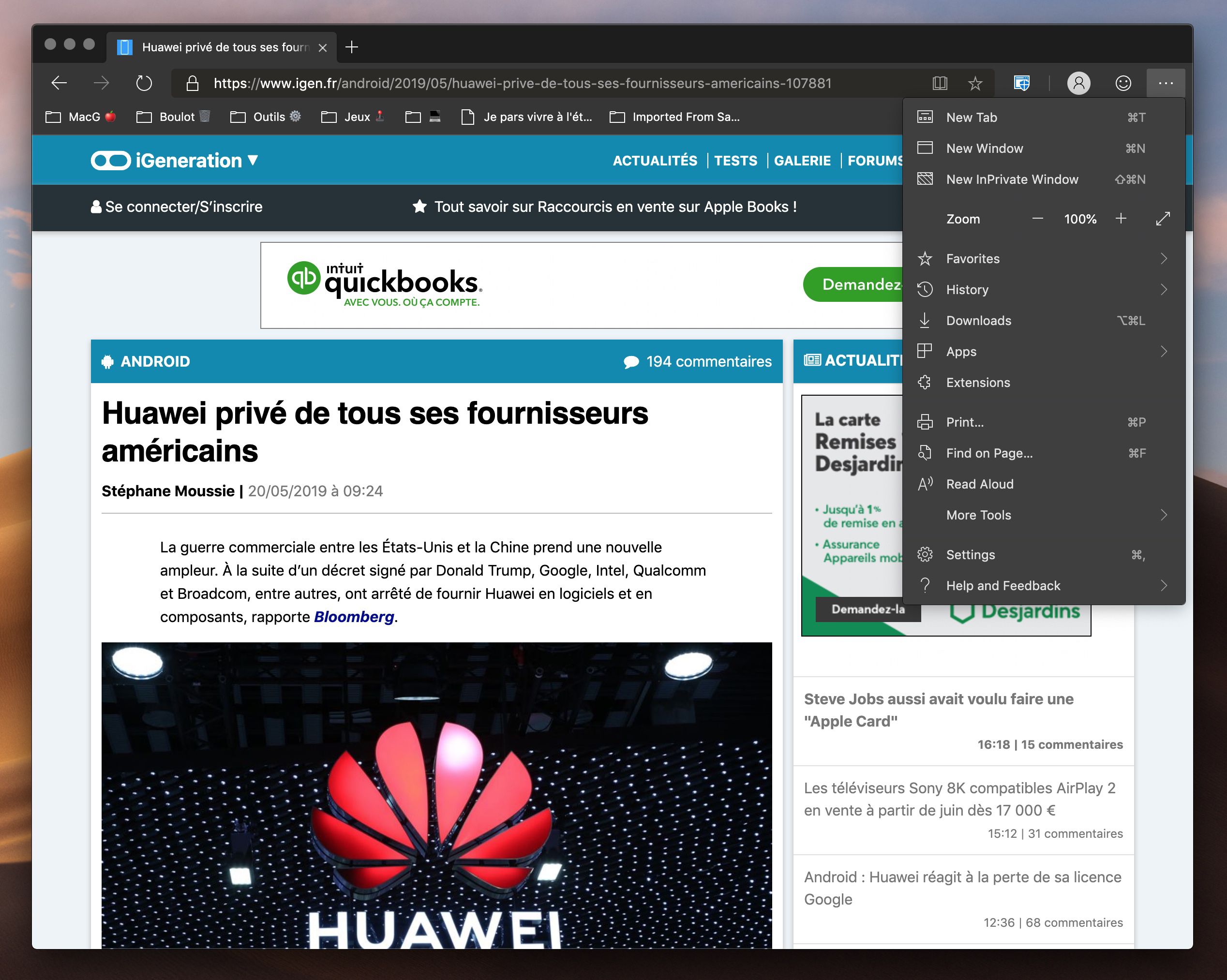Open Sony 8K AirPlay 2 article
The height and width of the screenshot is (980, 1227).
959,799
